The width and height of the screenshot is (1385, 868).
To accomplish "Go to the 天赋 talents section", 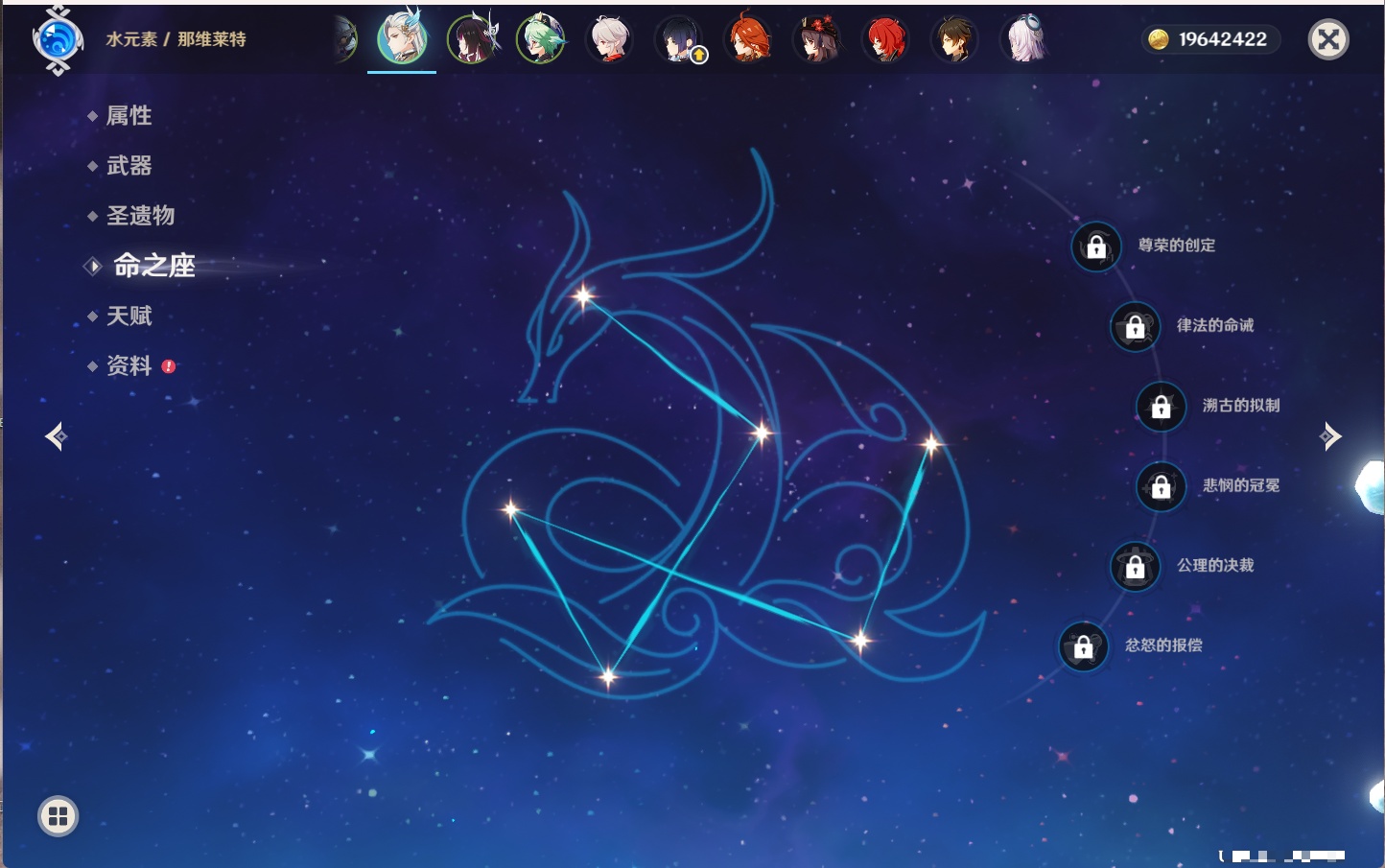I will click(x=129, y=316).
